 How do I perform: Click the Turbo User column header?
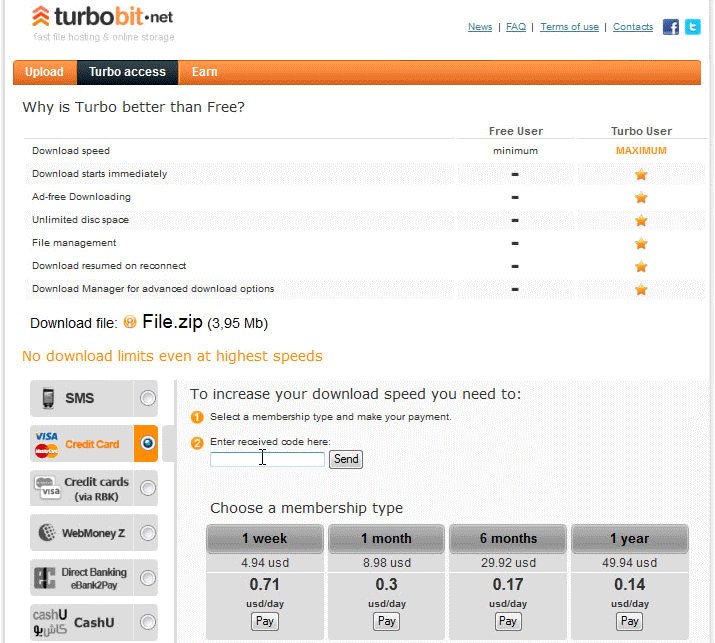(x=641, y=131)
